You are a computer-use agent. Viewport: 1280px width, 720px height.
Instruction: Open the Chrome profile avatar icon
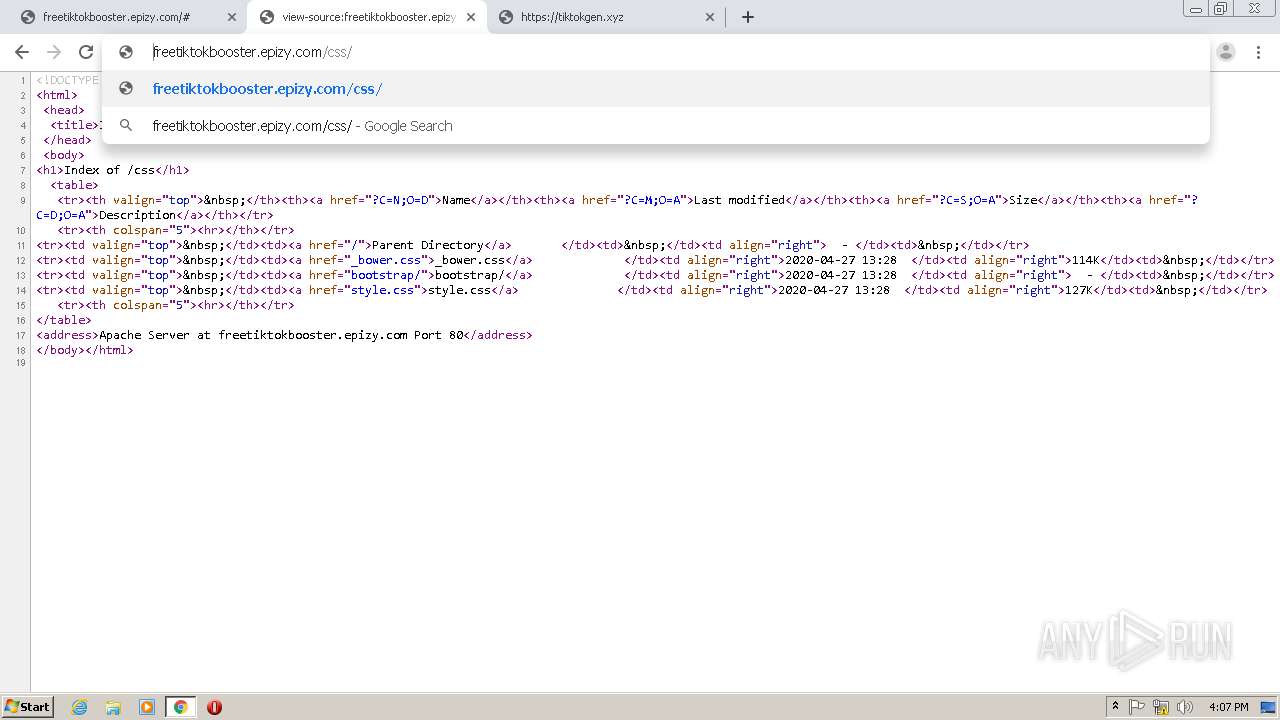[1226, 52]
